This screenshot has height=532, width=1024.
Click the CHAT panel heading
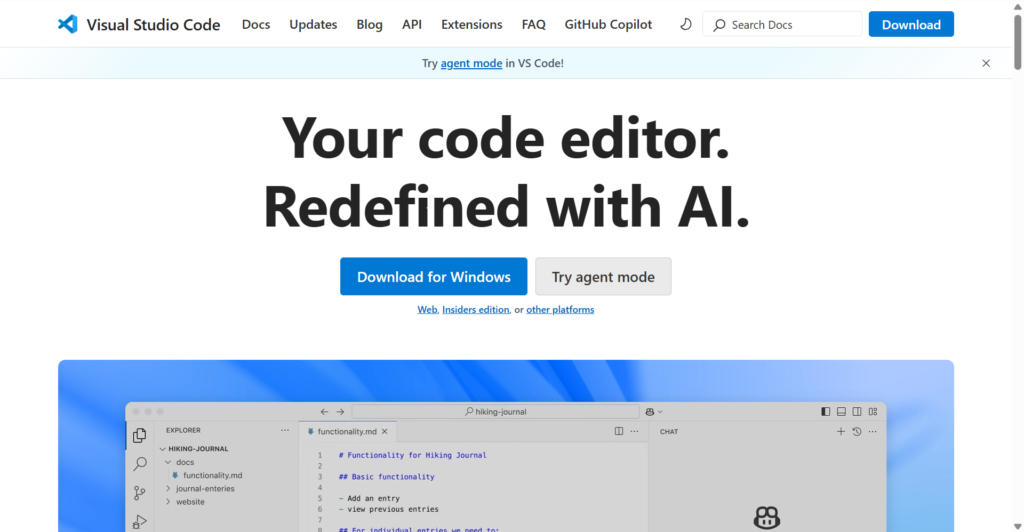(x=669, y=431)
